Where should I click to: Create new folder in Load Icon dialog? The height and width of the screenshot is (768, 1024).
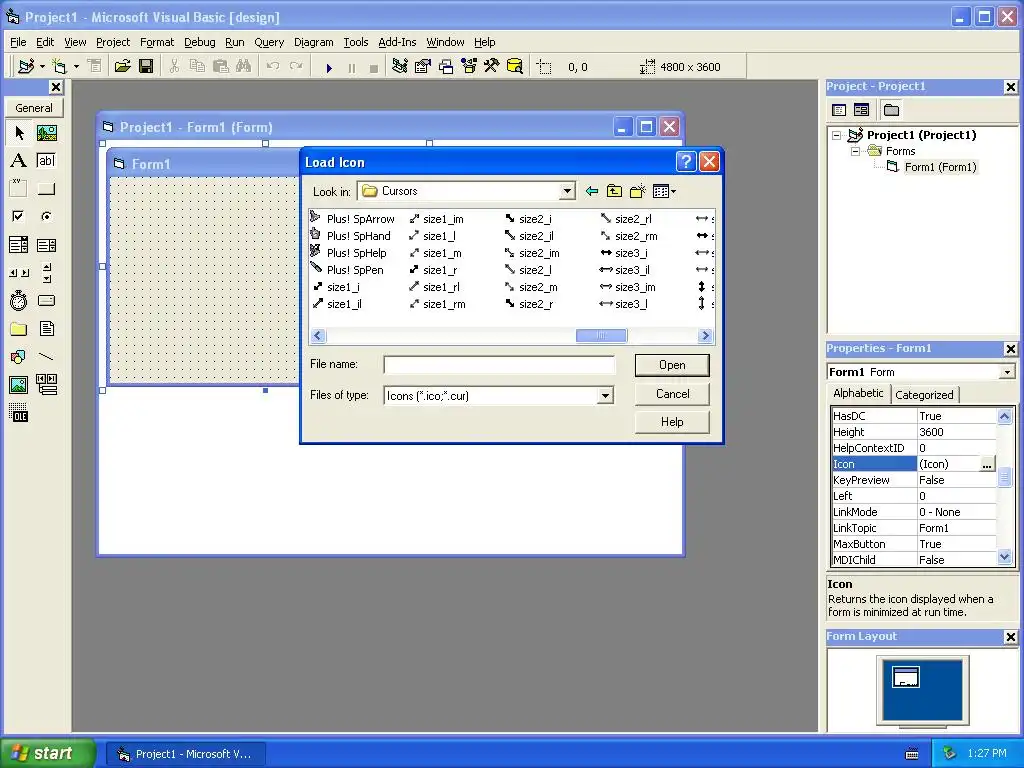(x=637, y=191)
